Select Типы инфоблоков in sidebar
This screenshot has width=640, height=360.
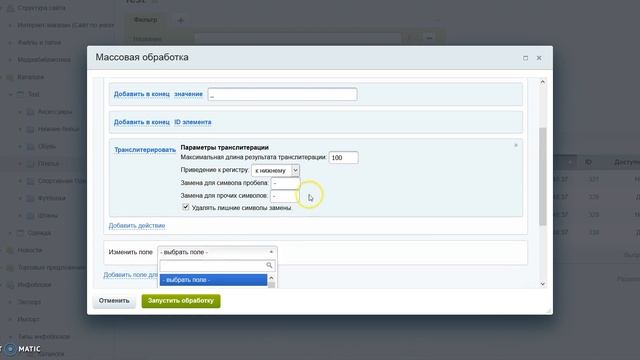tap(44, 337)
